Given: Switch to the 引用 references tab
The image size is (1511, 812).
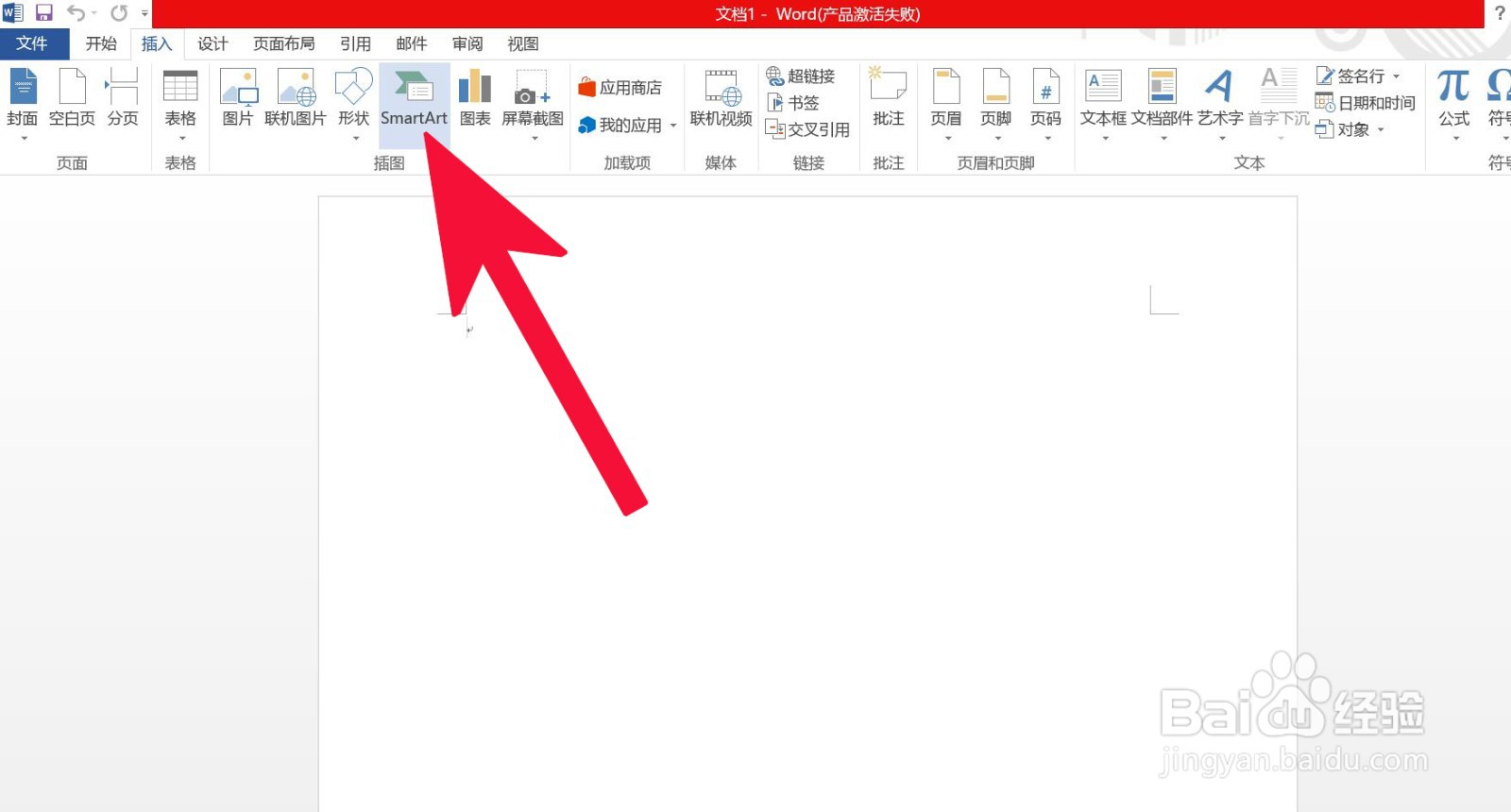Looking at the screenshot, I should (355, 43).
